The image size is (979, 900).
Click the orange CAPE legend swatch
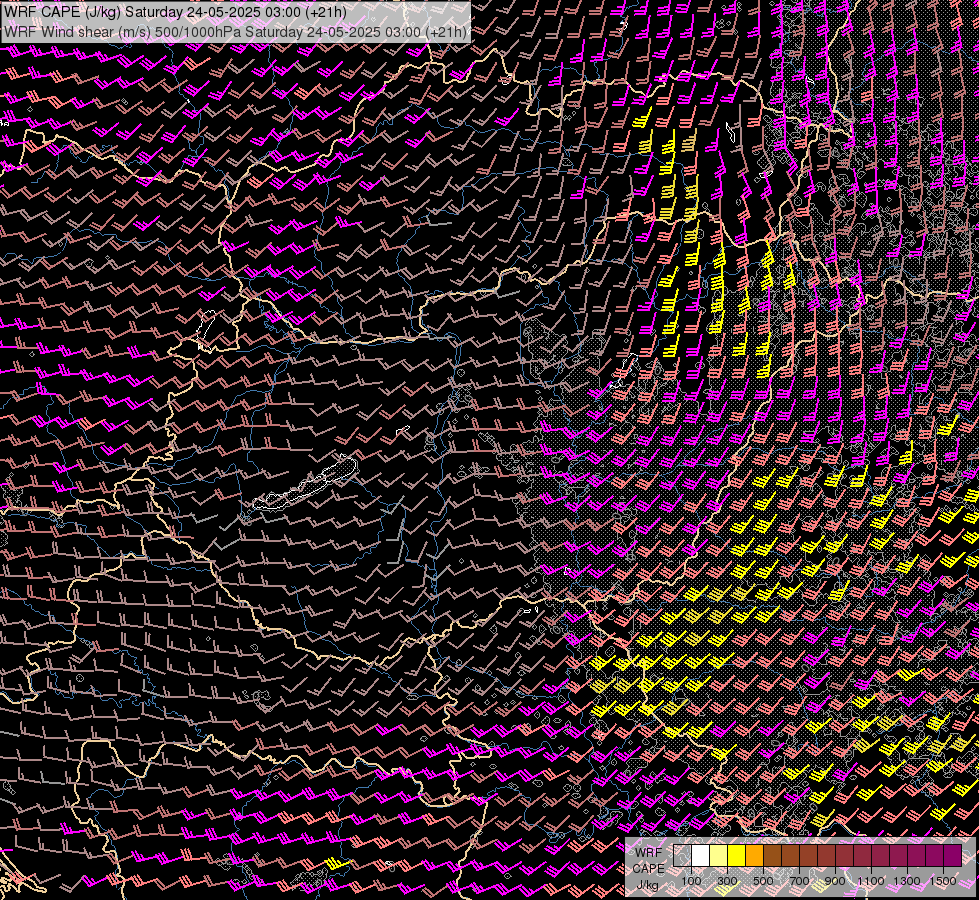coord(754,856)
